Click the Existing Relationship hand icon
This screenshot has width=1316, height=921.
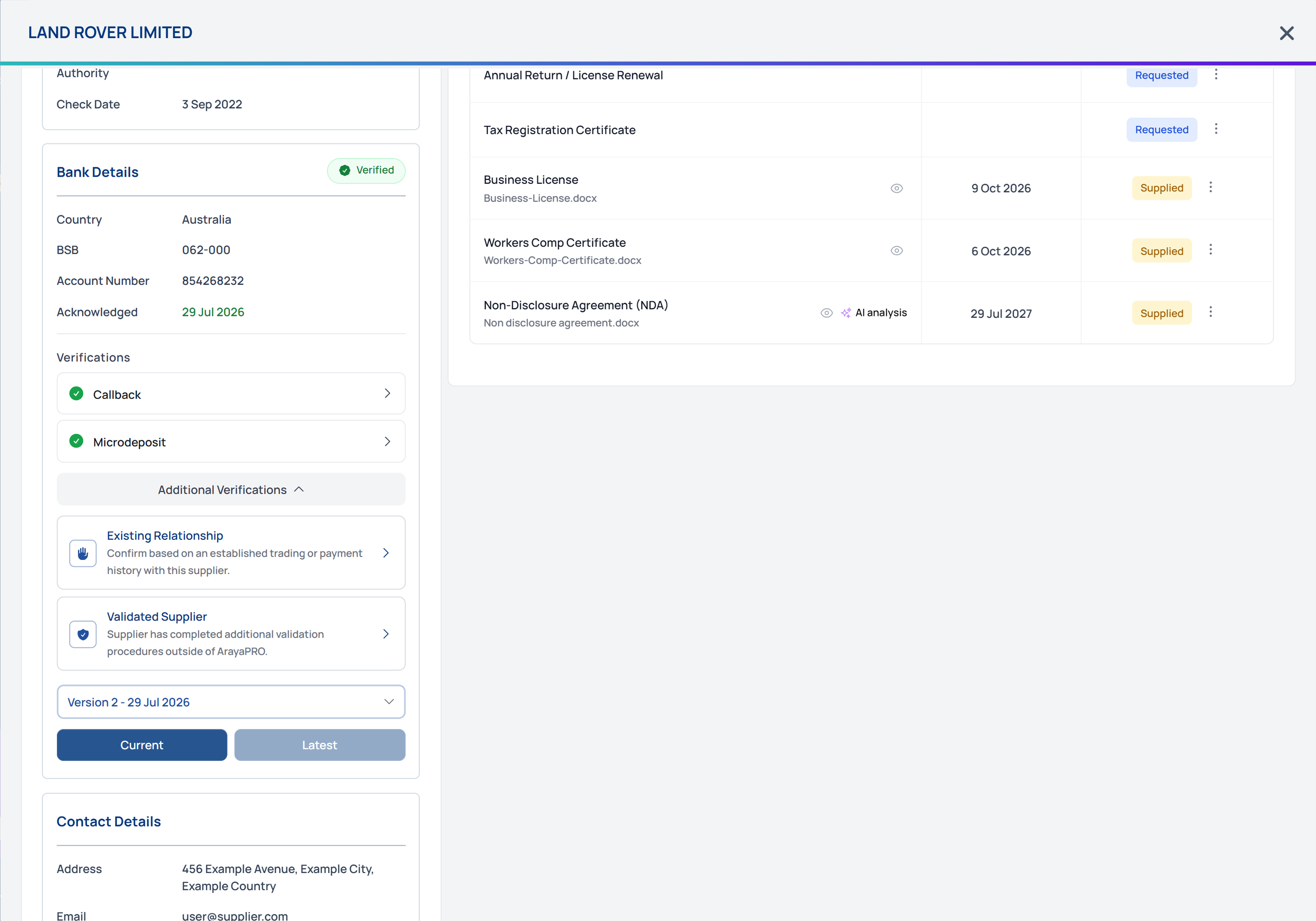coord(83,553)
